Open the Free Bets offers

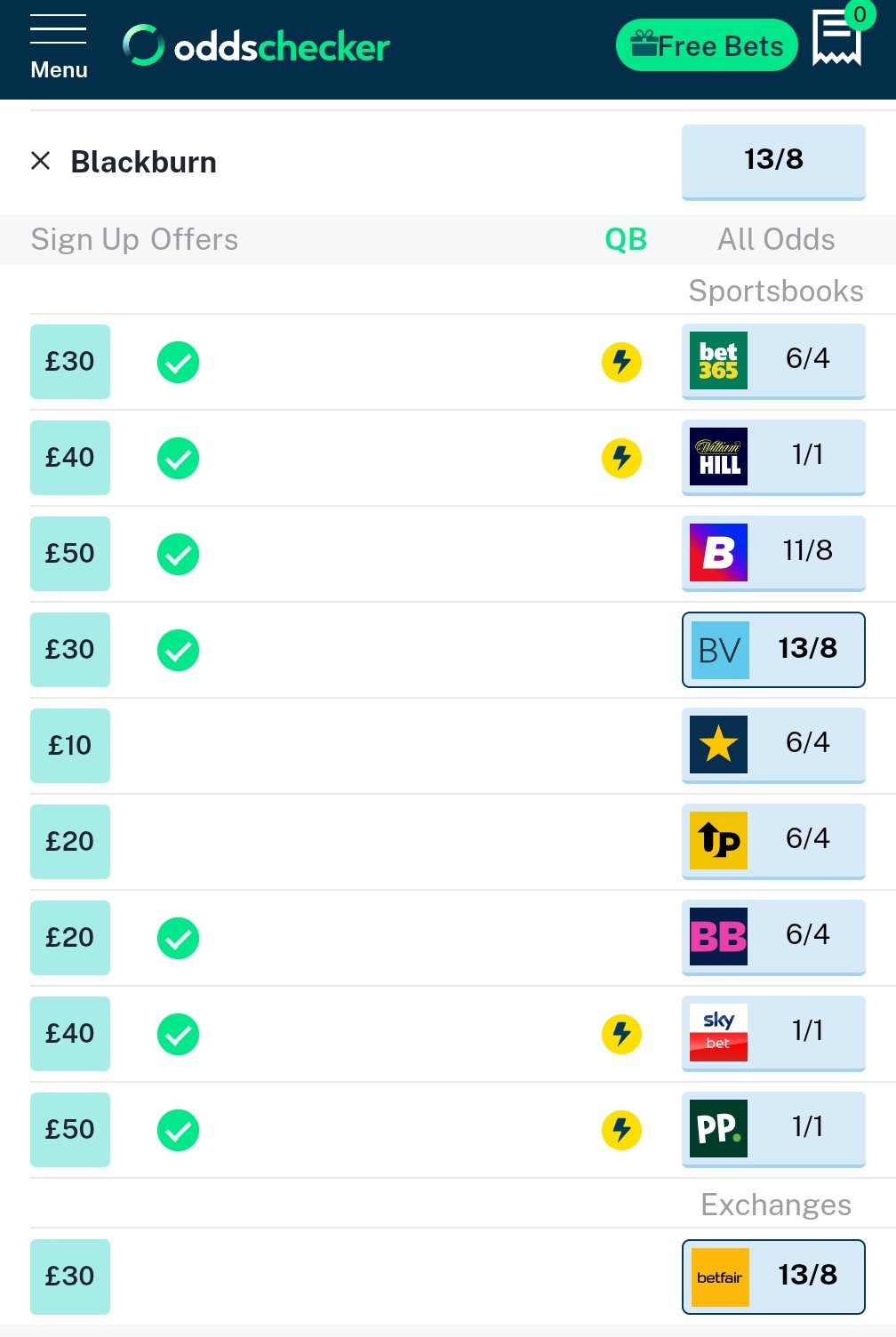[x=707, y=45]
